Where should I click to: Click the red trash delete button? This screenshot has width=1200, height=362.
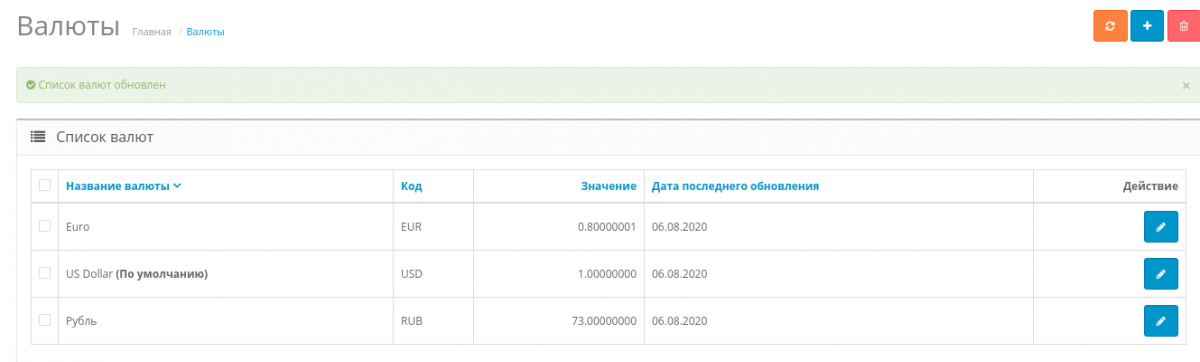[1184, 26]
